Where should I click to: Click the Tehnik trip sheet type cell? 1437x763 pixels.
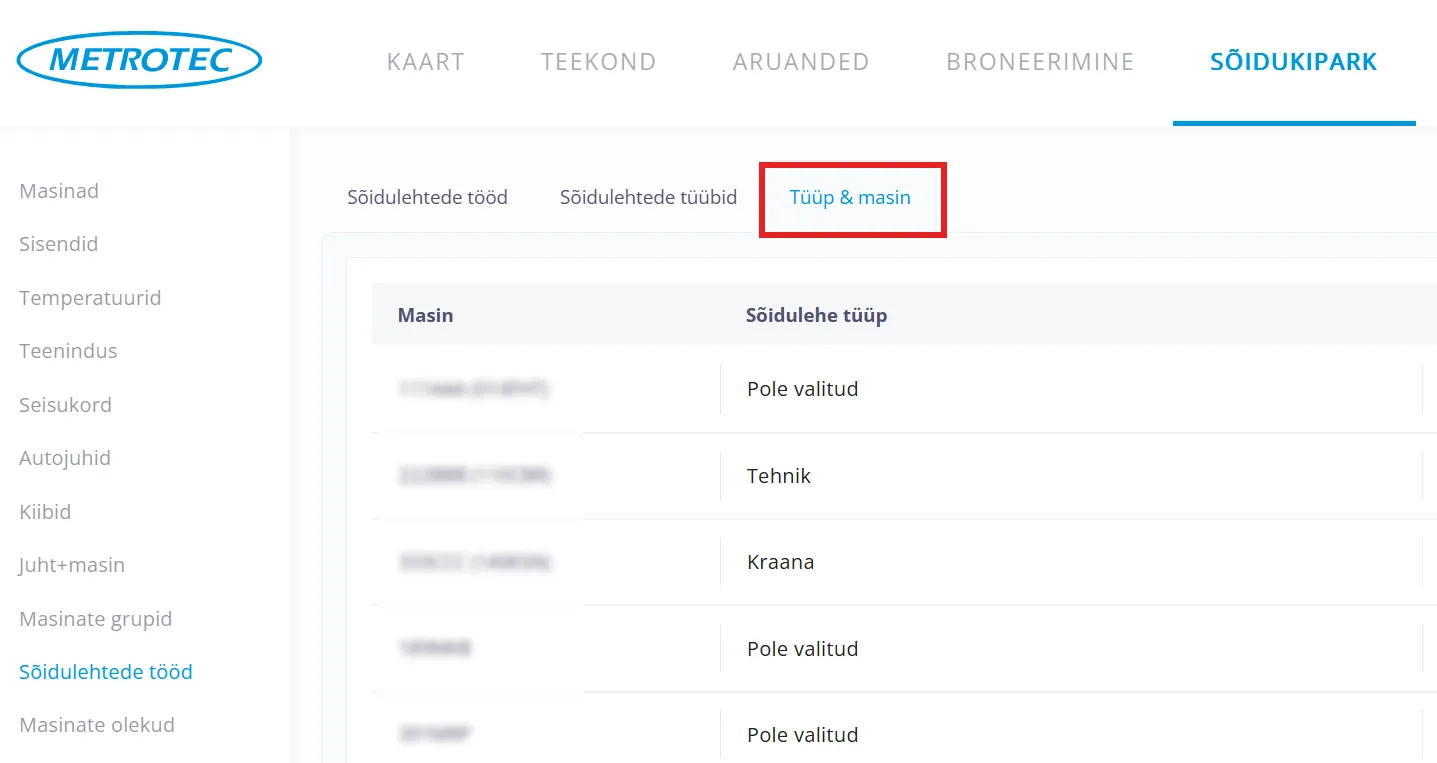tap(779, 476)
